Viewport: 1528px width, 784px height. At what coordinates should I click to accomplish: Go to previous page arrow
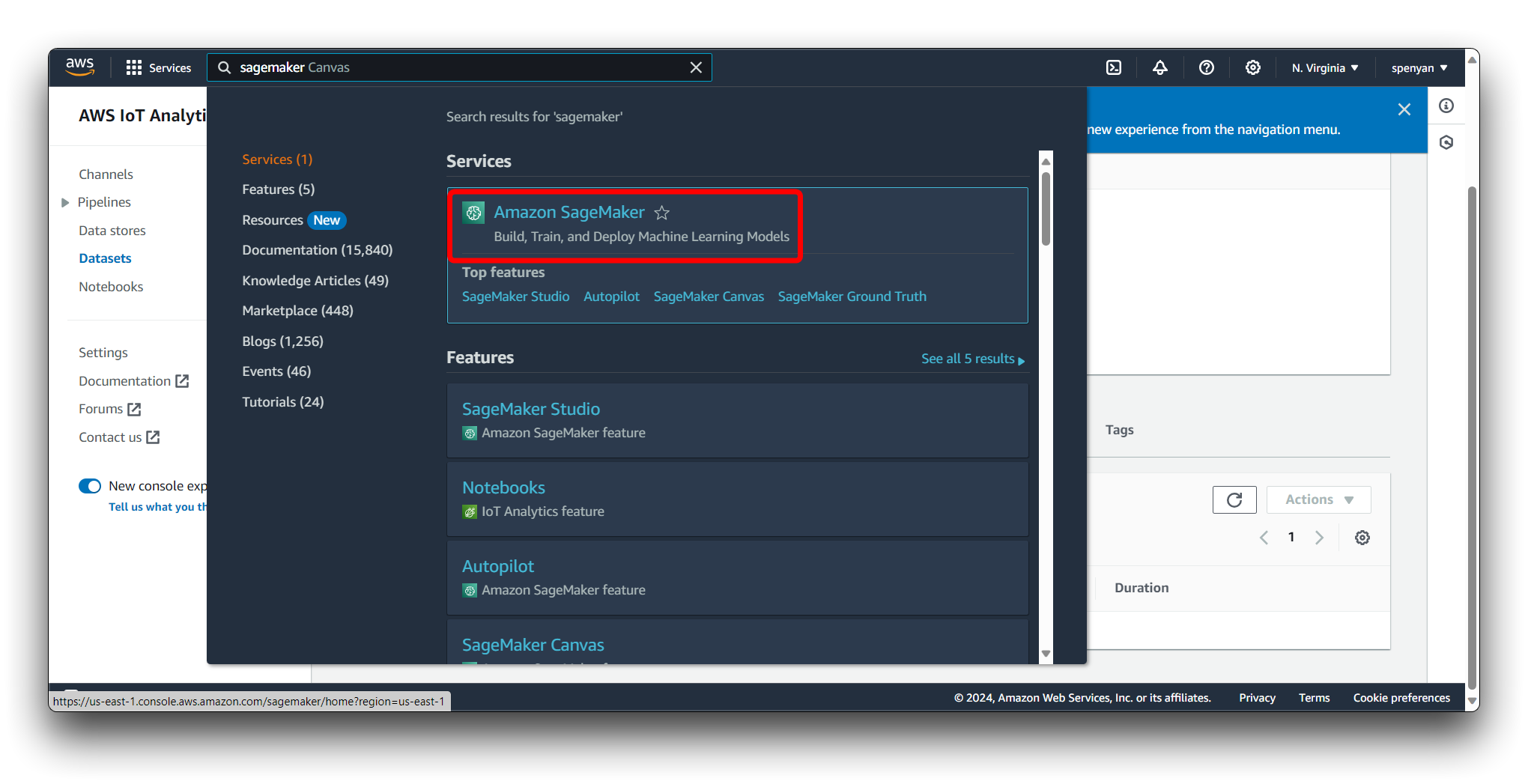(1264, 537)
